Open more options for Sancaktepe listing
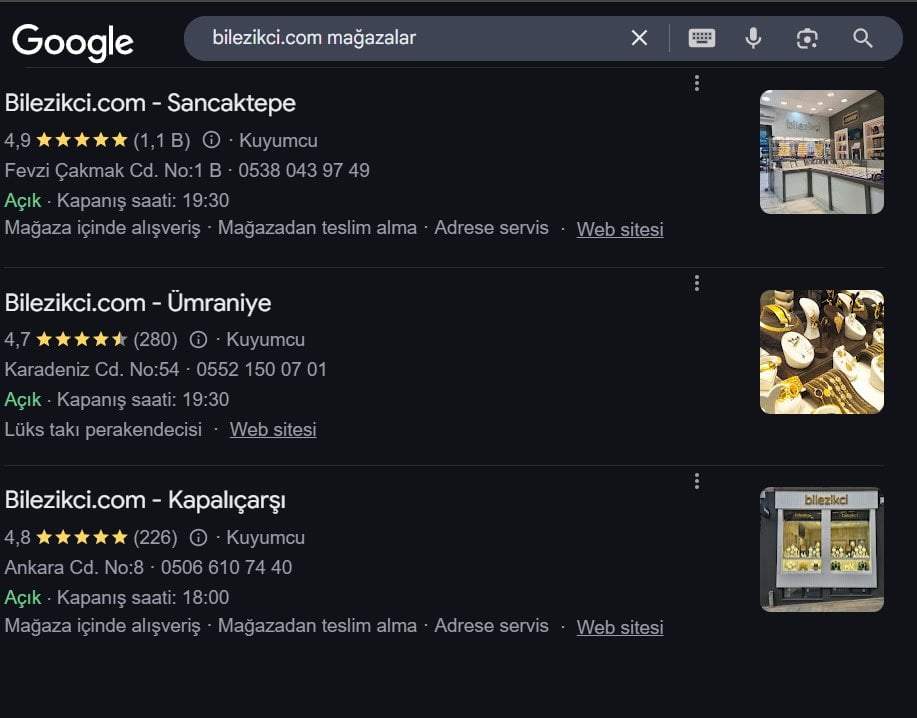This screenshot has width=917, height=718. [x=697, y=83]
